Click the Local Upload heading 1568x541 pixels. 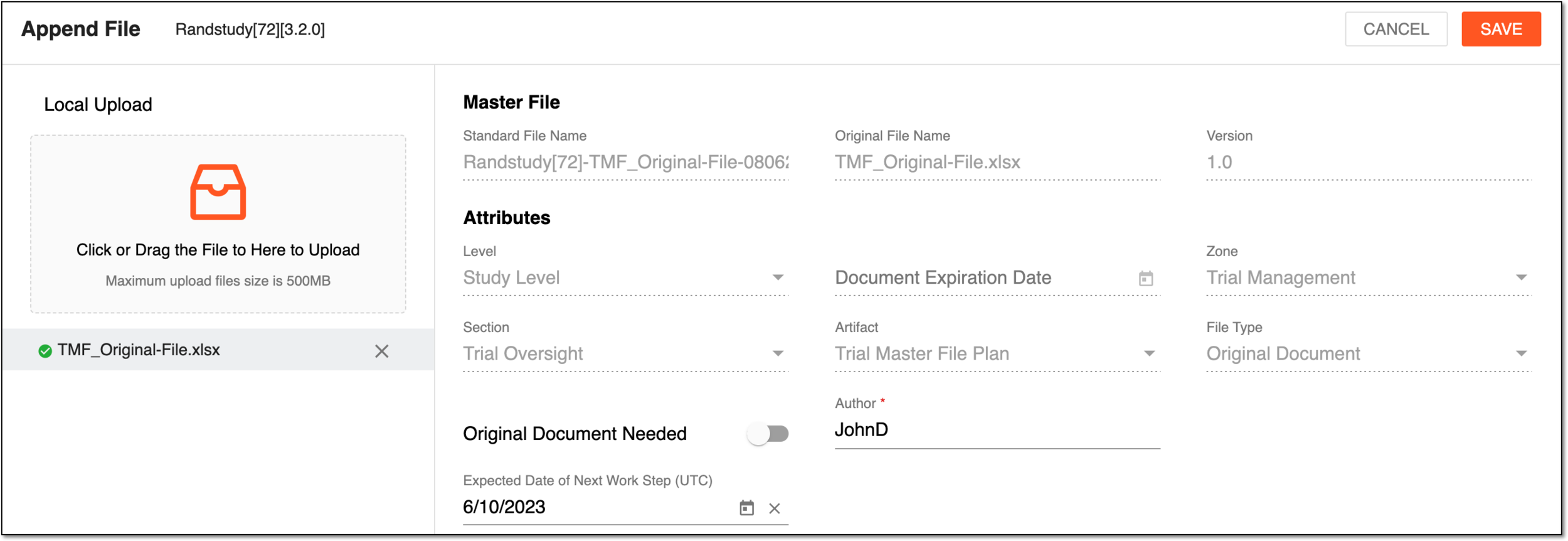98,104
